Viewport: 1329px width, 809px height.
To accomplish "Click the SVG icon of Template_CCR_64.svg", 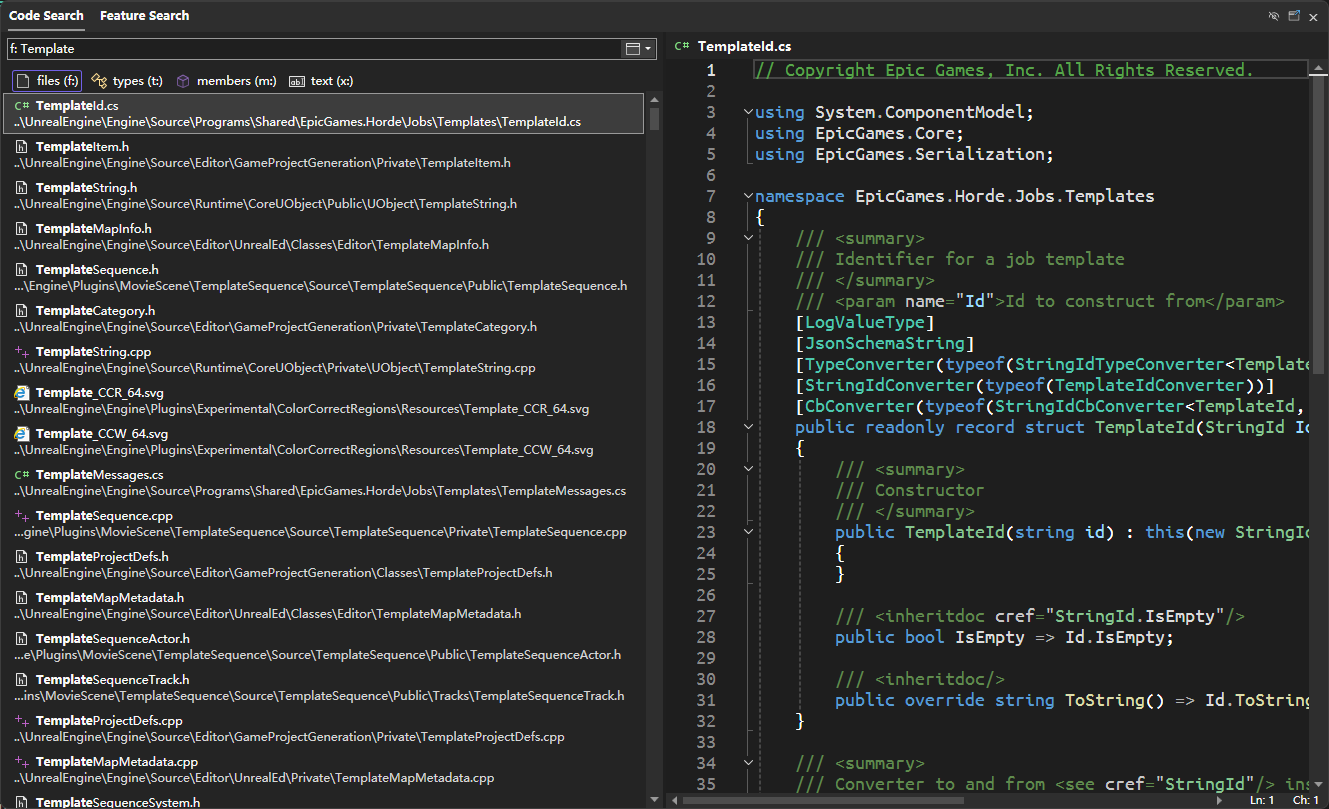I will (x=22, y=393).
